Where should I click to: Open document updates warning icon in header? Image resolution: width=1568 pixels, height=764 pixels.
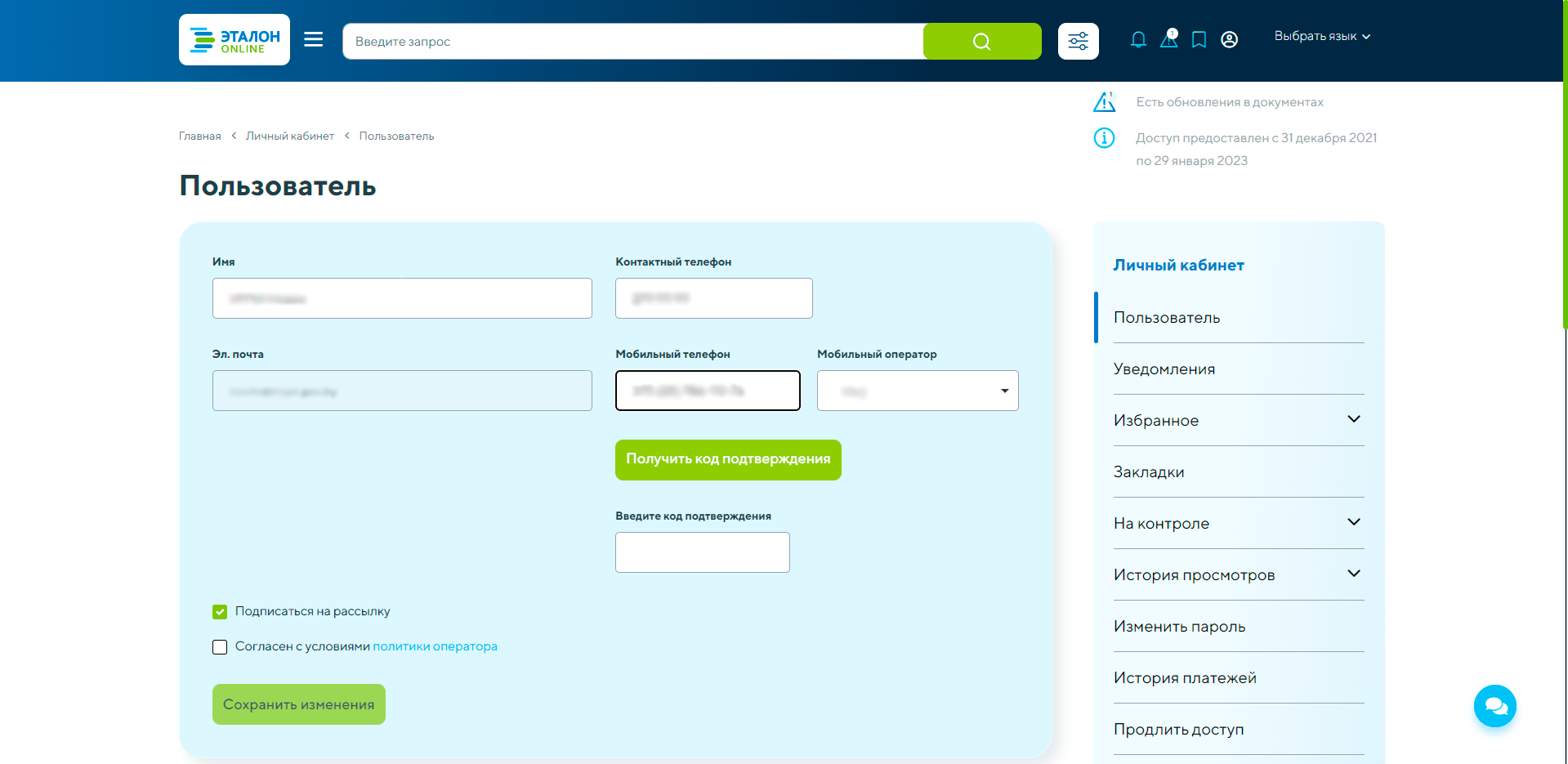pyautogui.click(x=1169, y=38)
